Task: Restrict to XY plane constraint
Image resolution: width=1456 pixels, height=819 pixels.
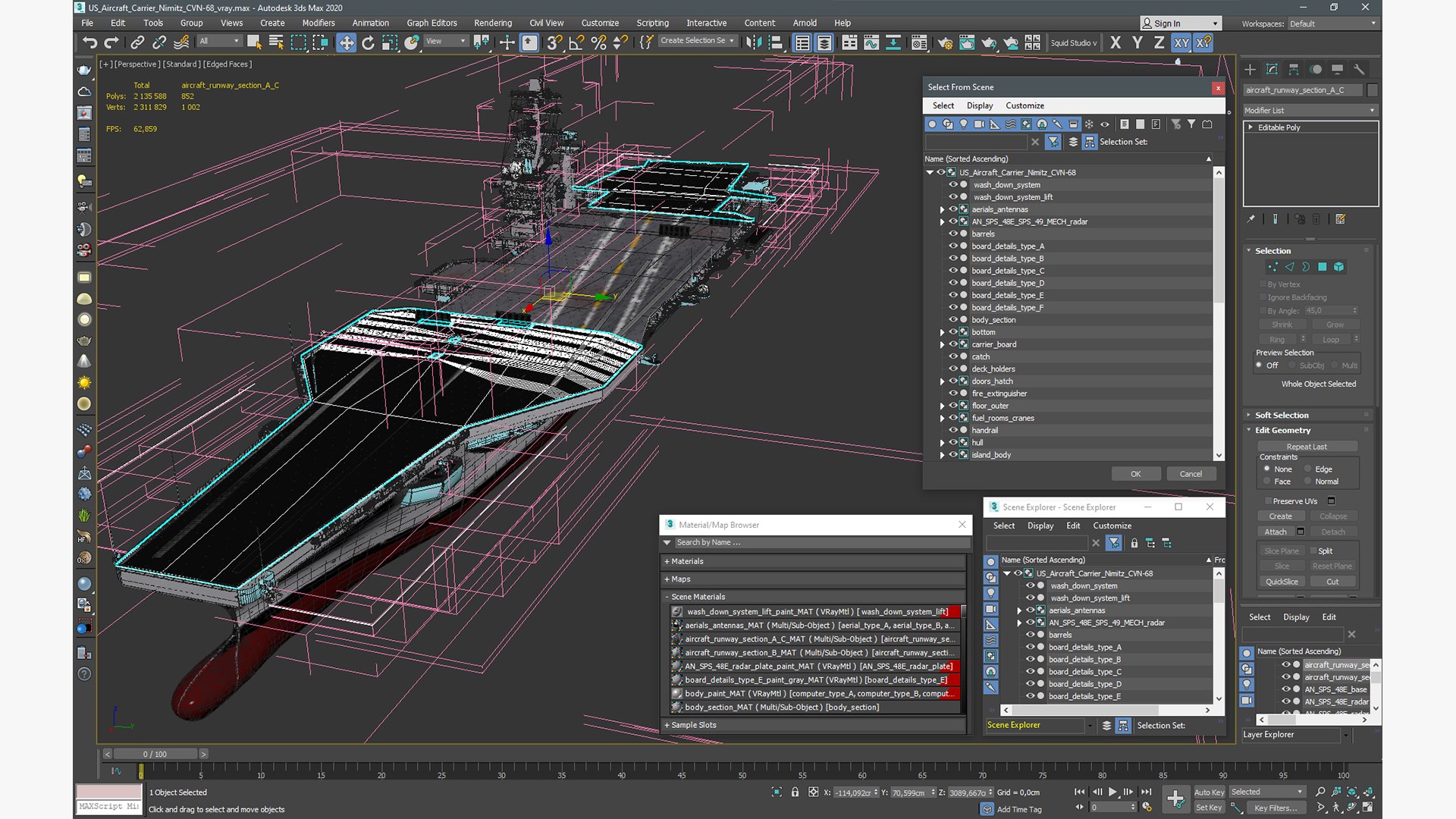Action: [x=1181, y=42]
